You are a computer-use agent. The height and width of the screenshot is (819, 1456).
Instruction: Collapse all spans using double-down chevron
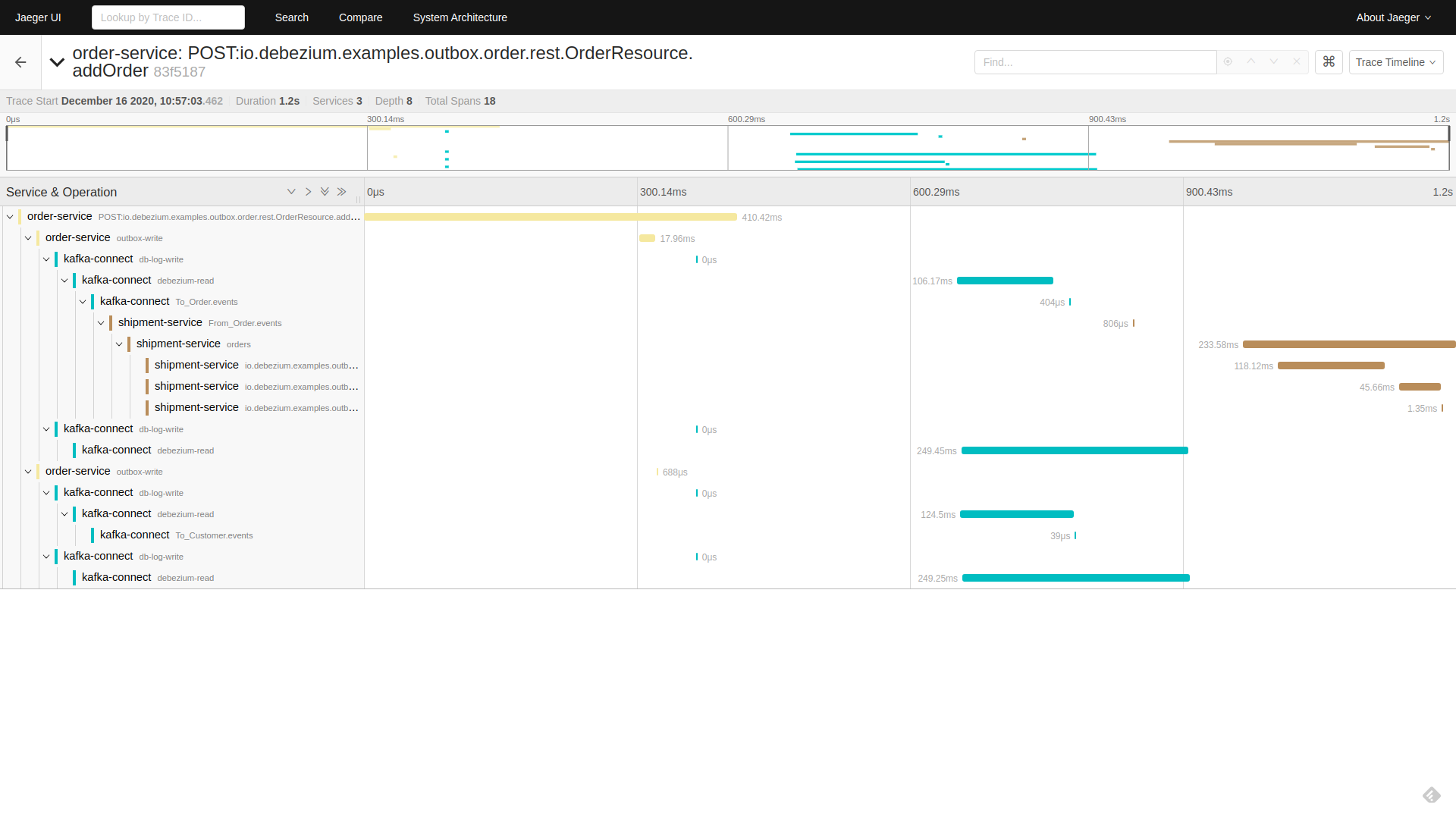(325, 192)
